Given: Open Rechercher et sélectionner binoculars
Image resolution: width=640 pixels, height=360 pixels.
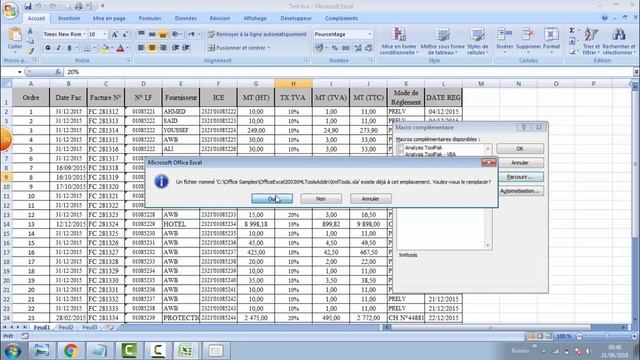Looking at the screenshot, I should pyautogui.click(x=619, y=41).
